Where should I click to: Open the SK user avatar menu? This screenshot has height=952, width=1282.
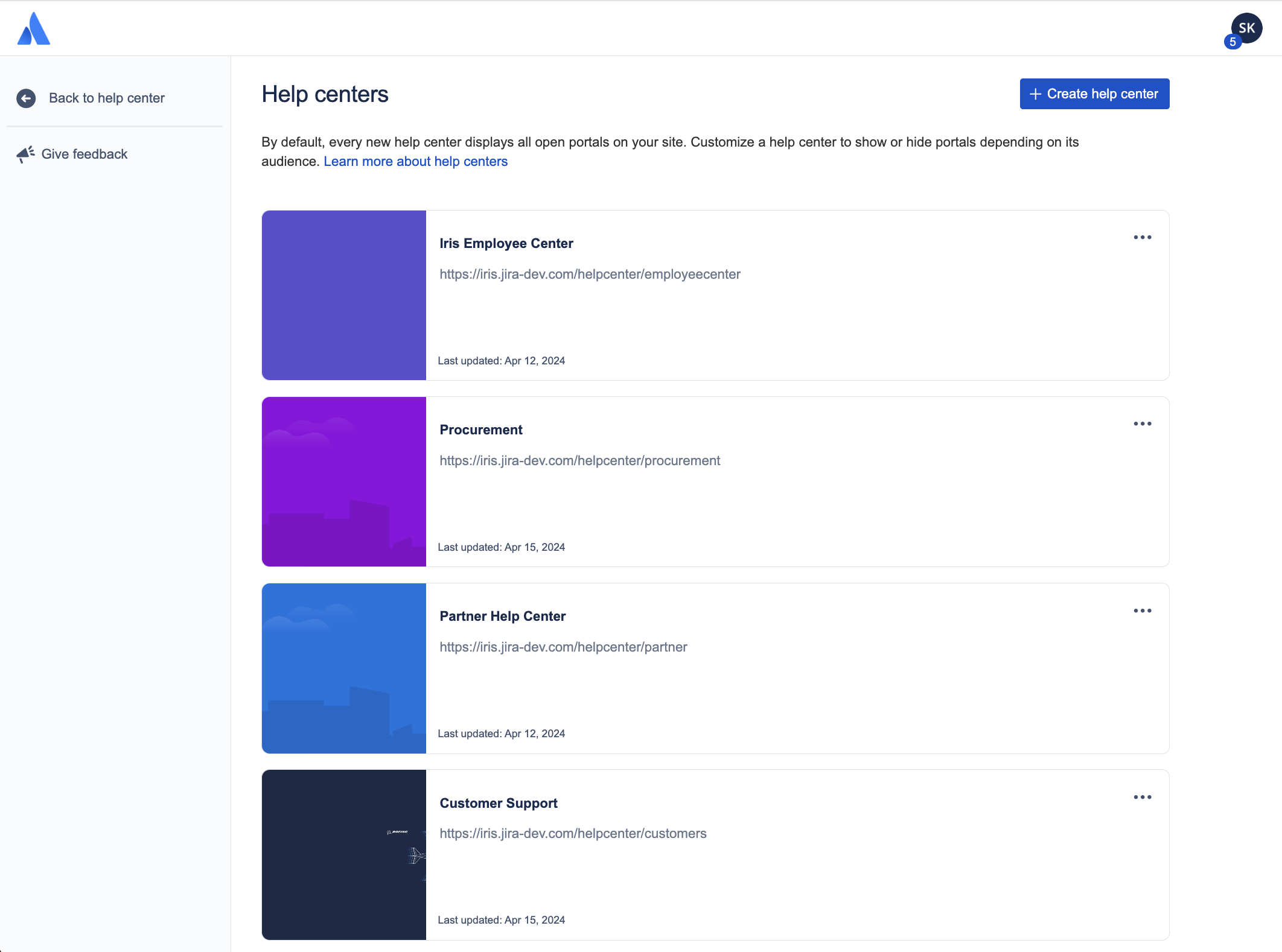(1246, 28)
